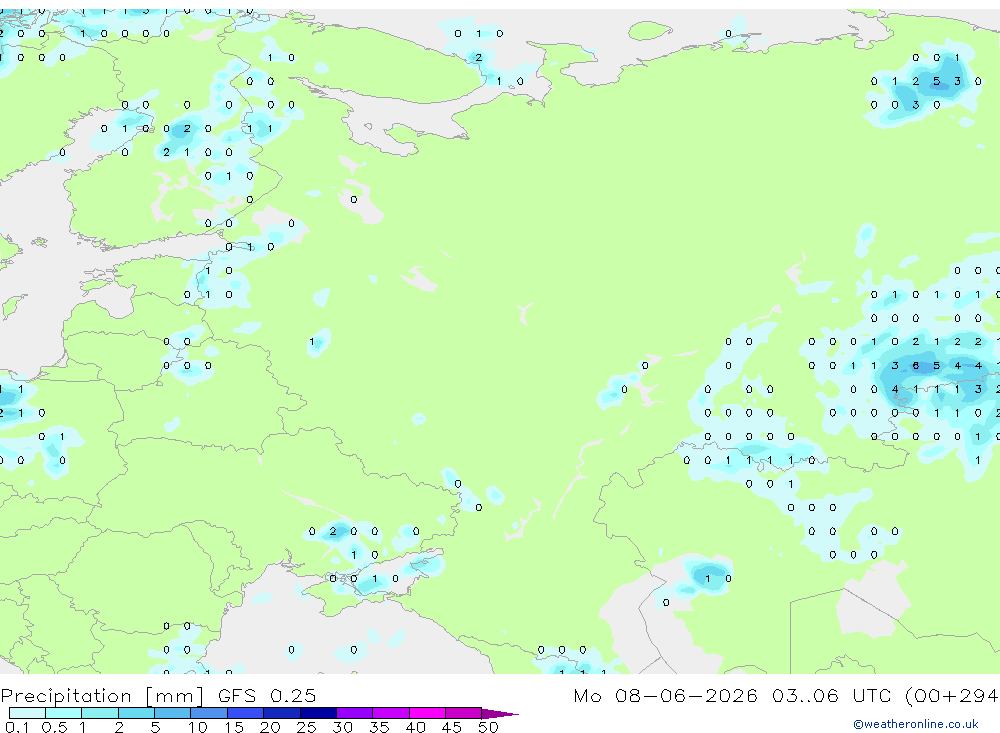Image resolution: width=1000 pixels, height=733 pixels.
Task: Click the legend label '50'
Action: pos(489,727)
